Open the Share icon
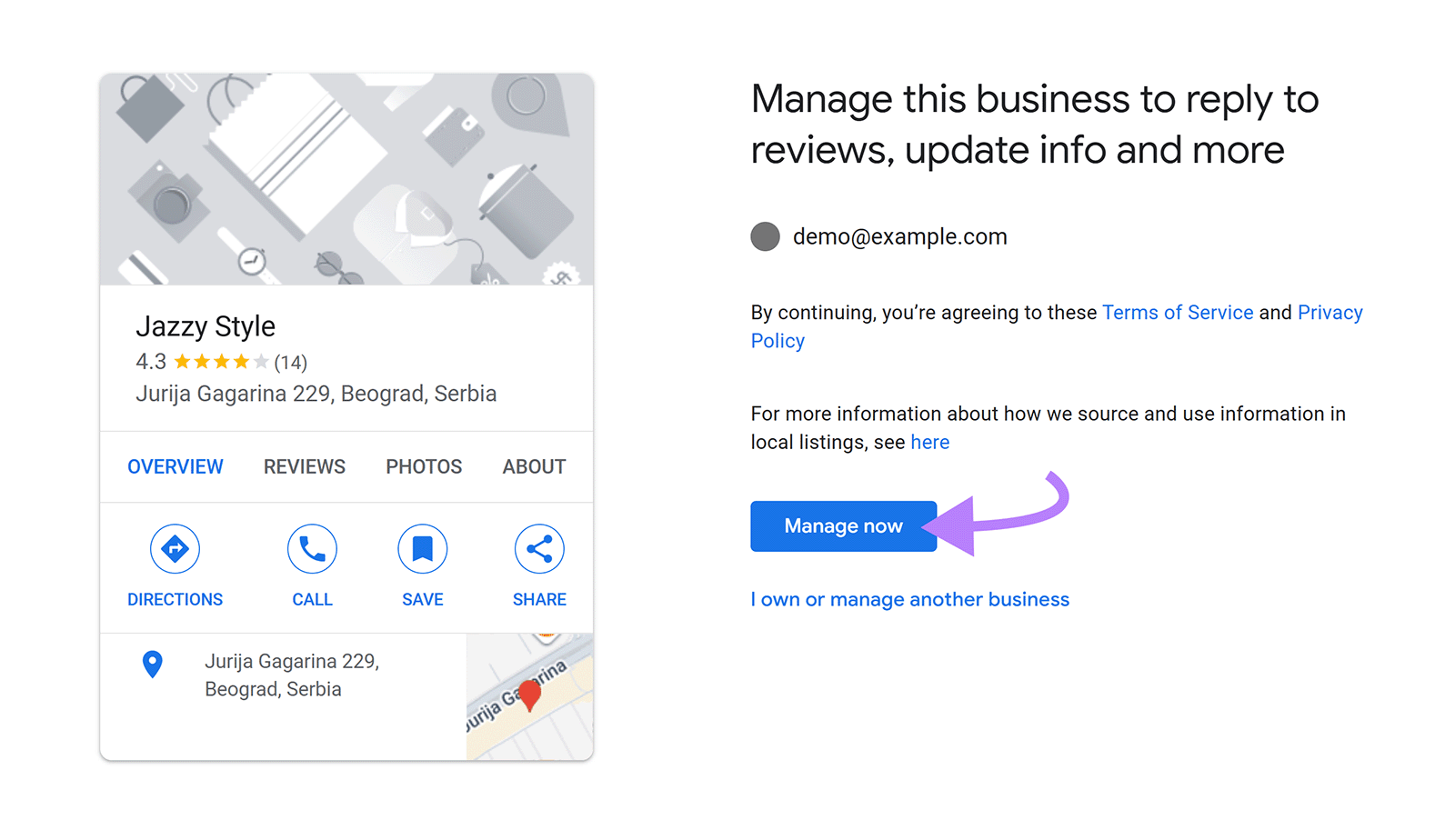Screen dimensions: 1455x840 [539, 548]
